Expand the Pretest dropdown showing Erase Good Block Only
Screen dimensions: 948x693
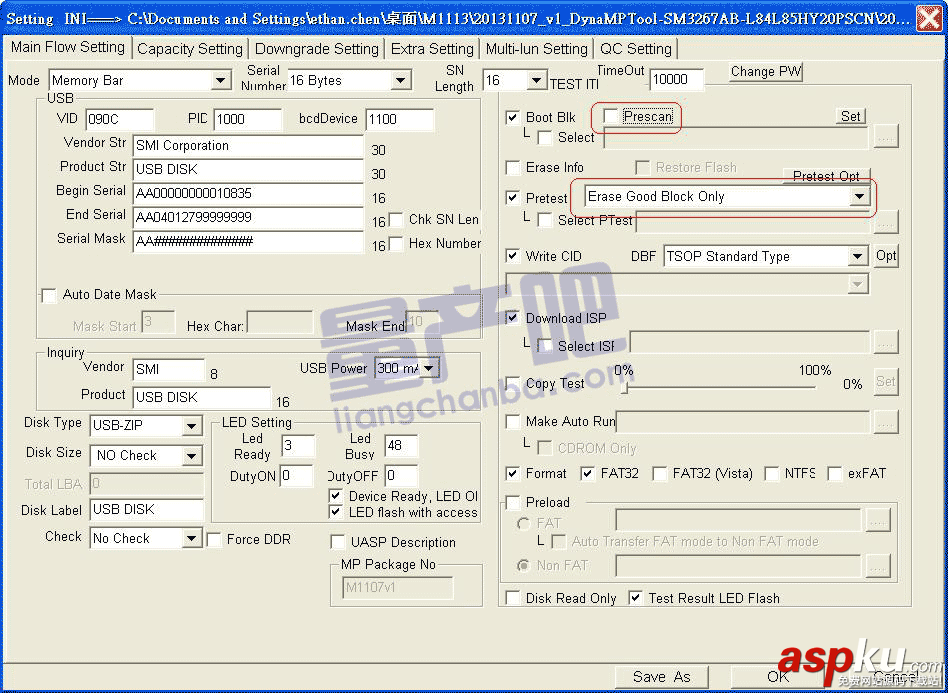861,197
